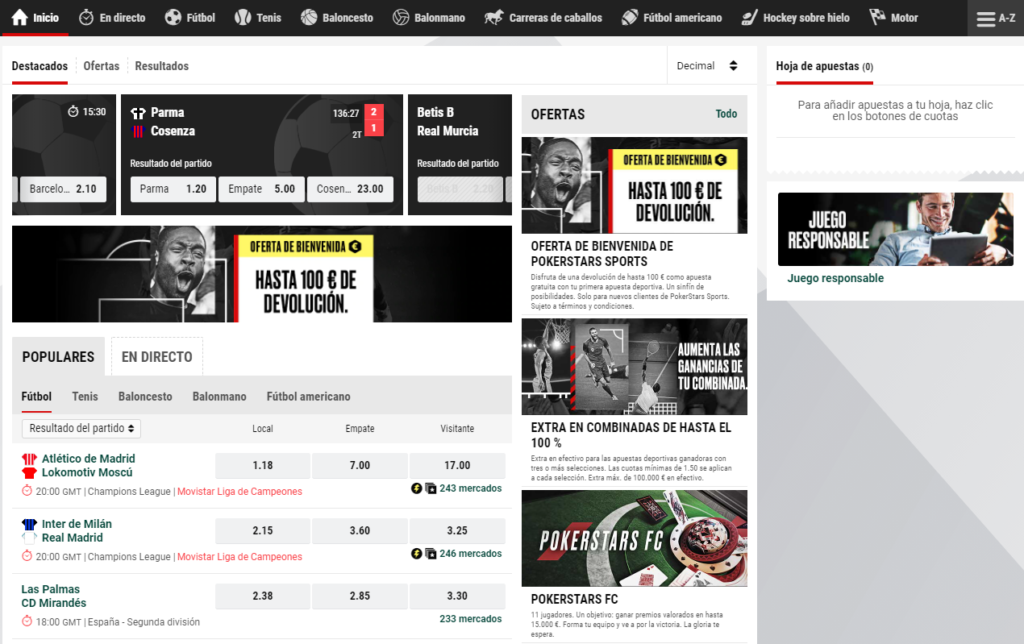
Task: Click the Inter de Milán shirt icon
Action: click(29, 524)
